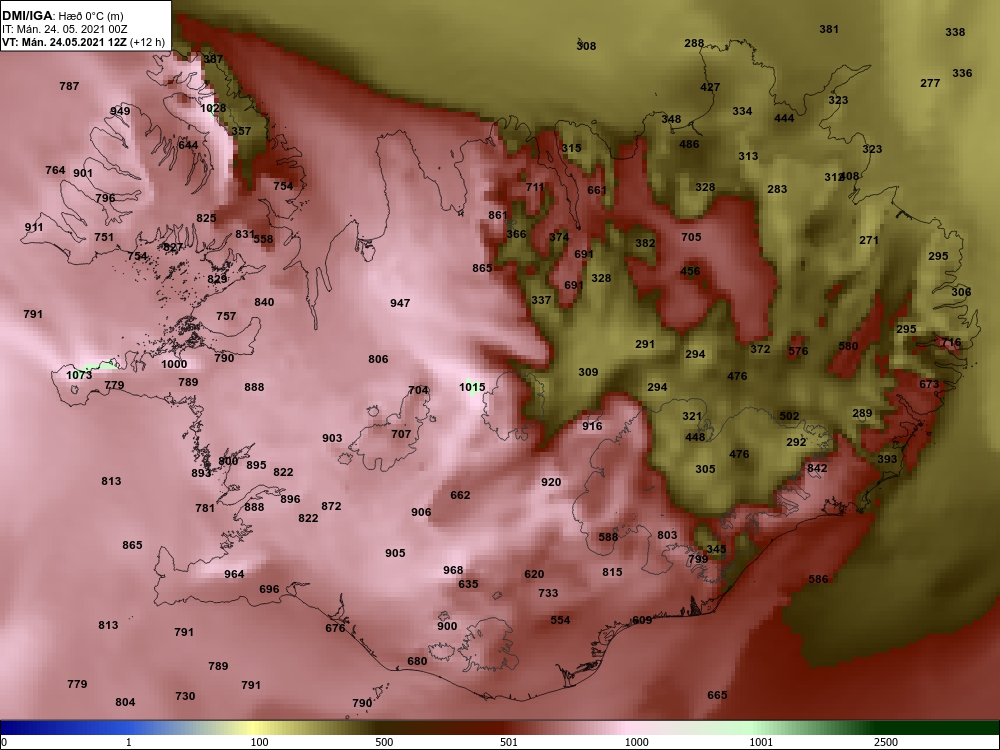The height and width of the screenshot is (750, 1000).
Task: Click the 100 label on the color scale
Action: pos(259,742)
